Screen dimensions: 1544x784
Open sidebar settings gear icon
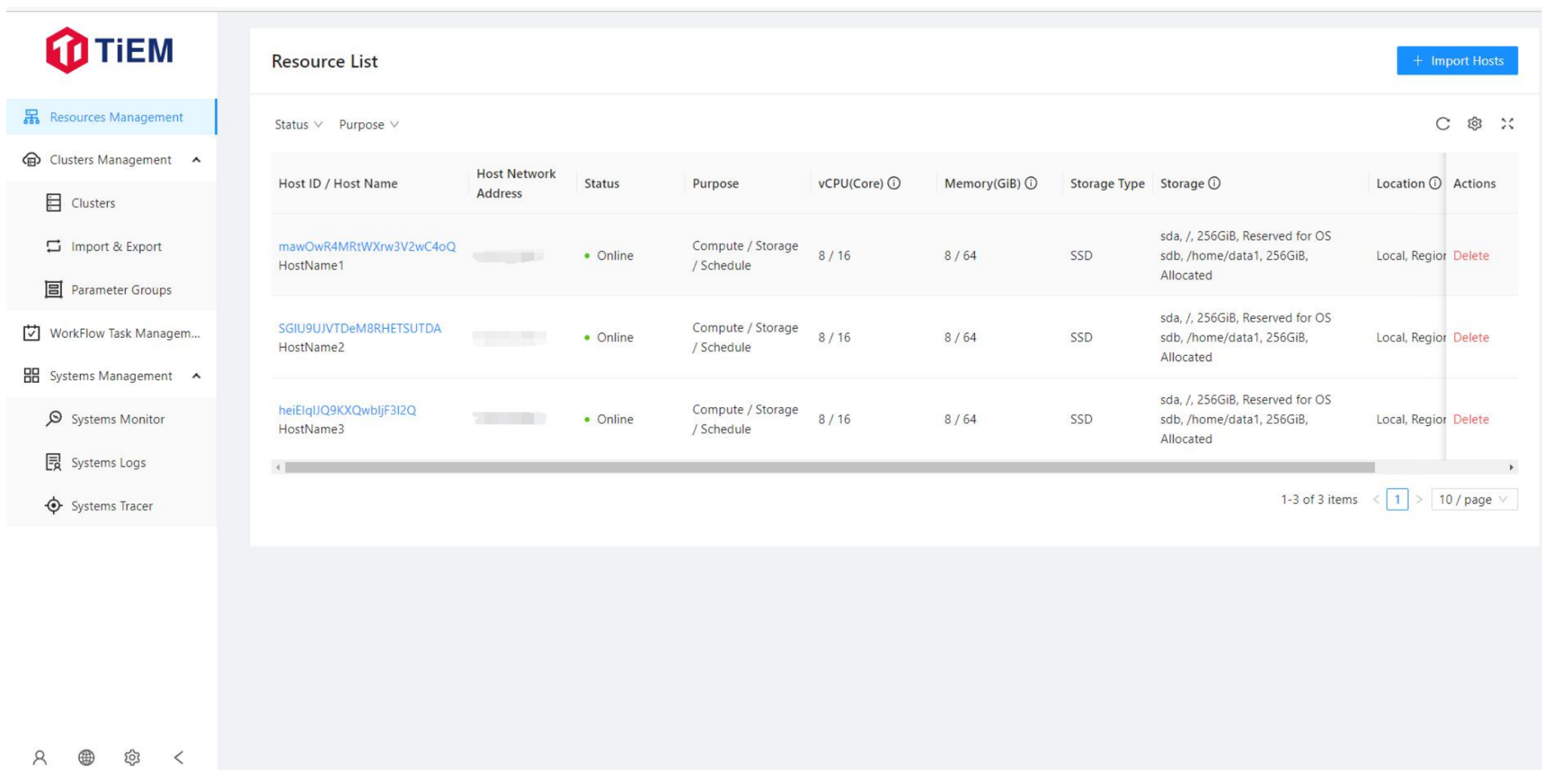click(133, 758)
